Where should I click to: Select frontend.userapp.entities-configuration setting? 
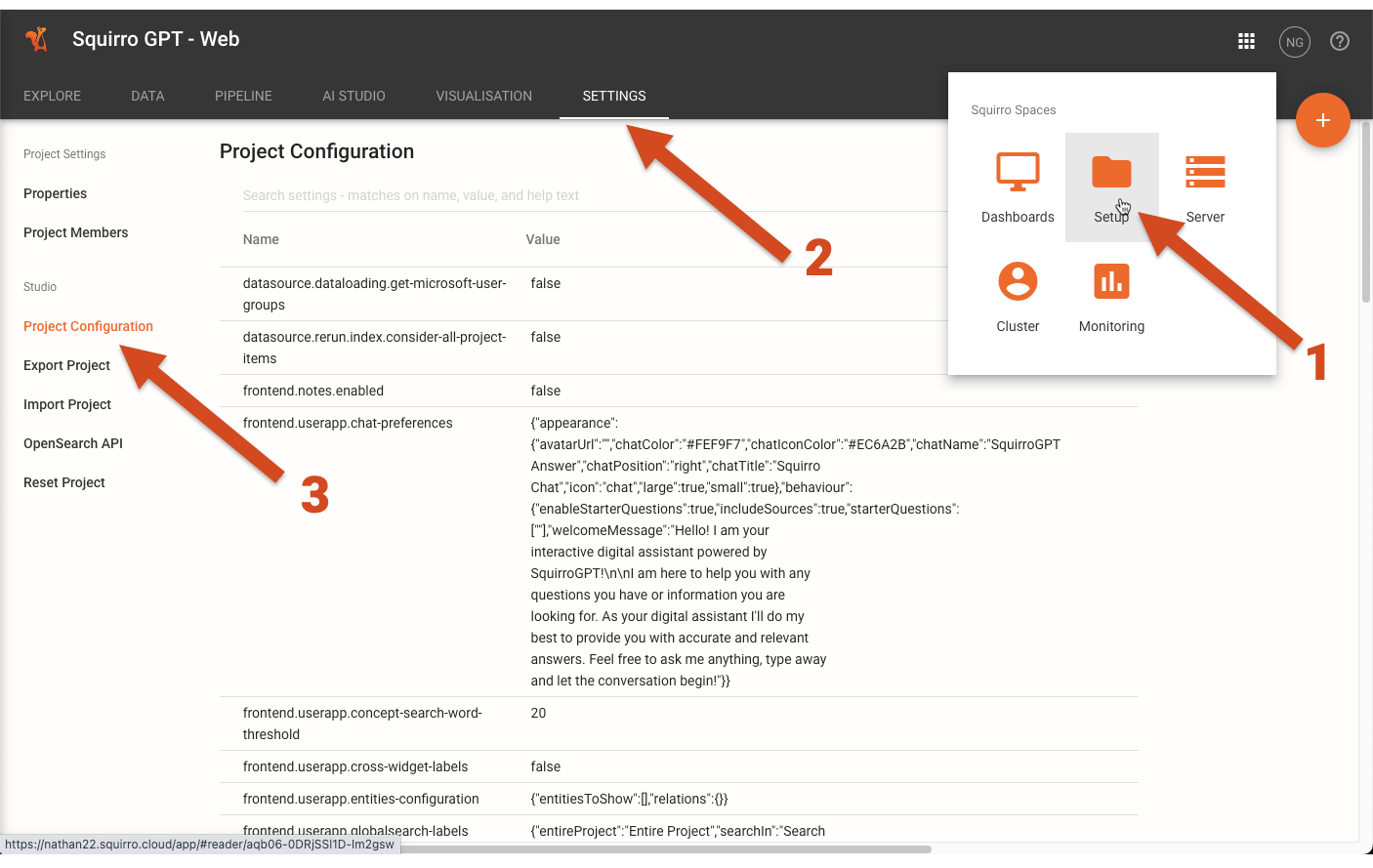click(x=361, y=799)
